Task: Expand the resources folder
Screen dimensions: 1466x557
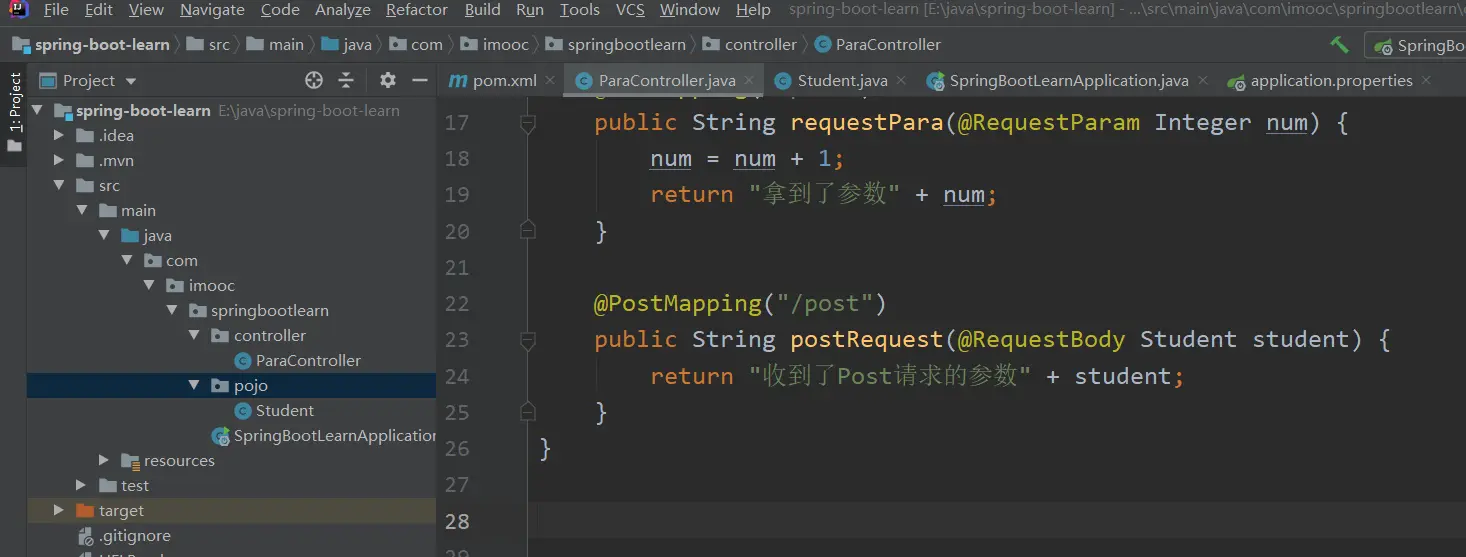Action: [x=104, y=460]
